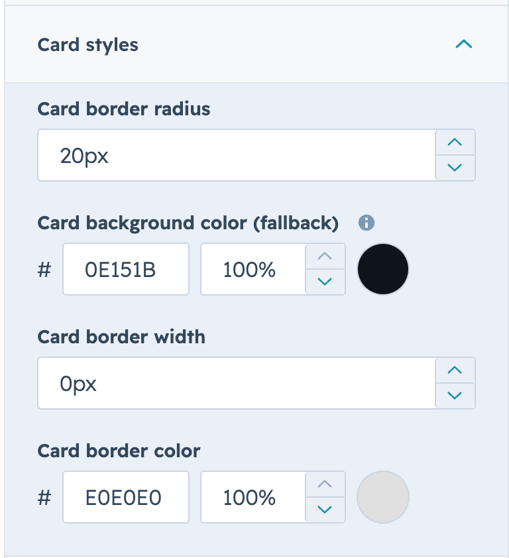
Task: Increase border color opacity with up arrow
Action: click(325, 484)
